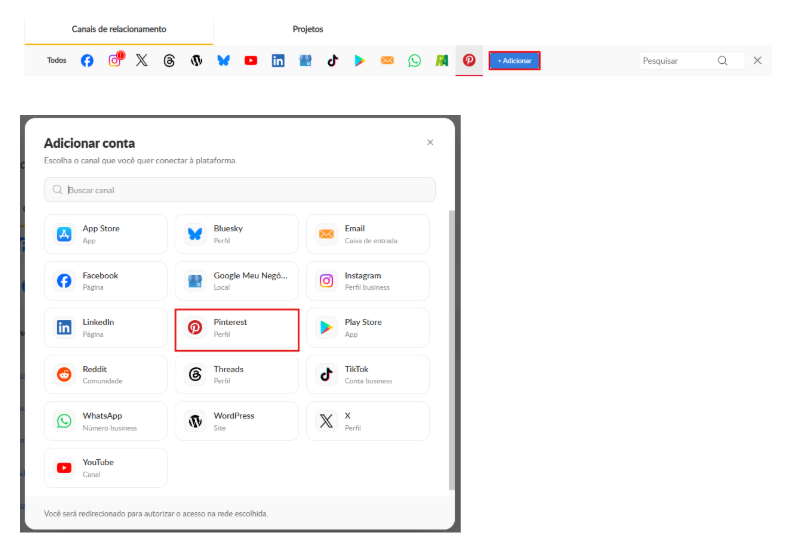The image size is (792, 542).
Task: Choose the WordPress Site card
Action: click(x=237, y=421)
